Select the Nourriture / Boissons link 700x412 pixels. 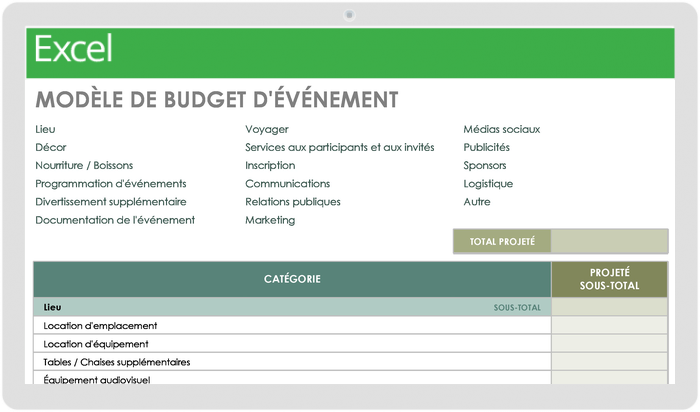point(84,165)
